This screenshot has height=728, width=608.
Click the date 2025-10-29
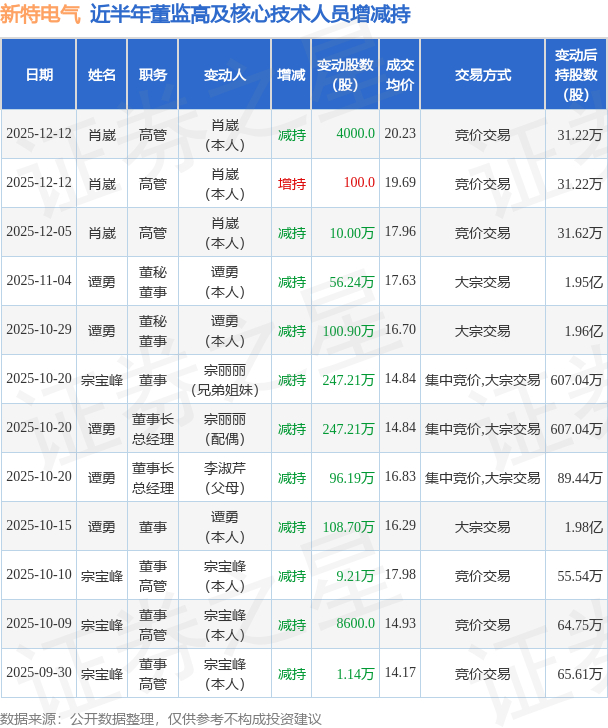39,330
